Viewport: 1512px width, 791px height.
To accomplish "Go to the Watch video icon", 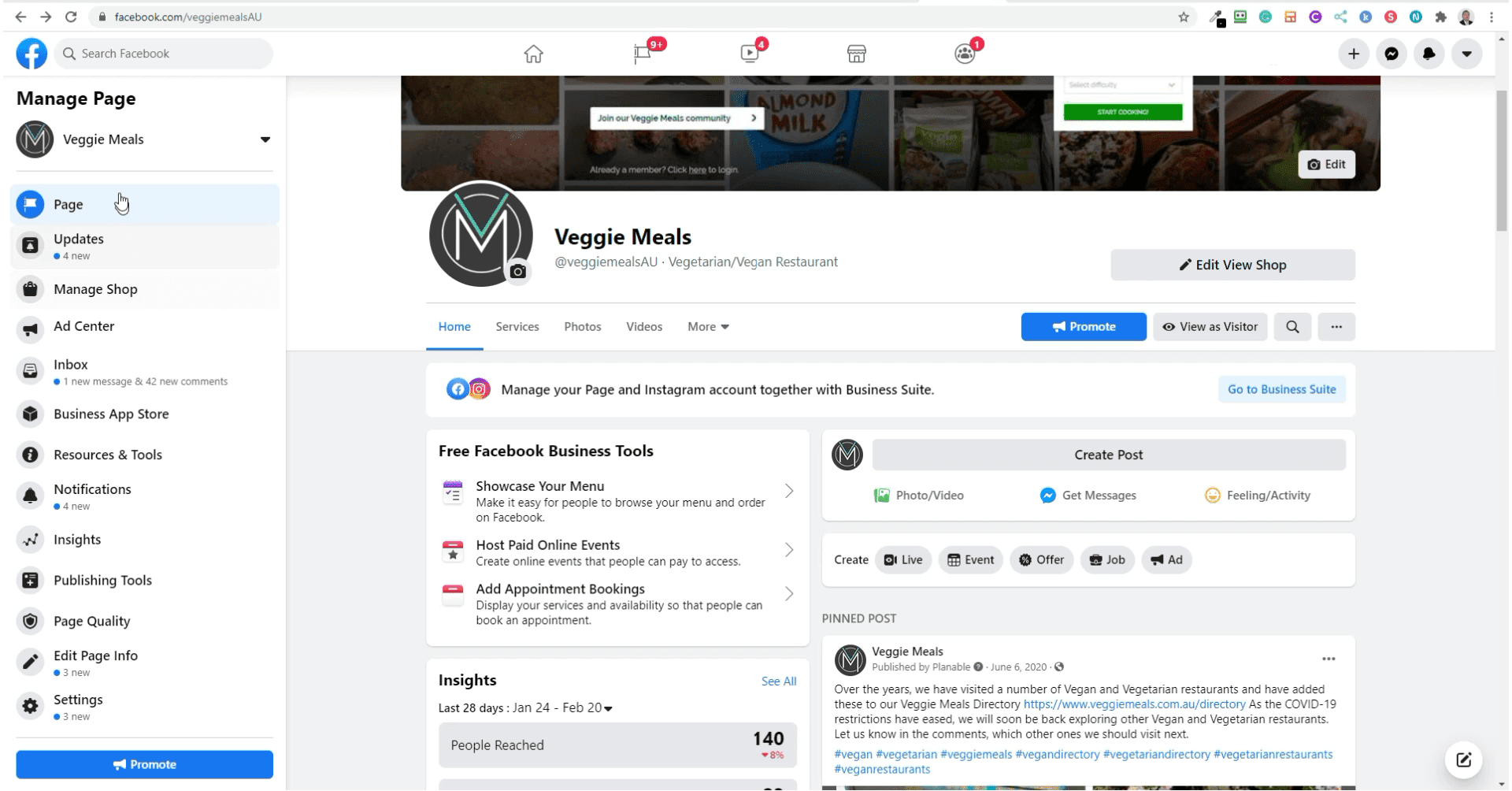I will [x=750, y=54].
